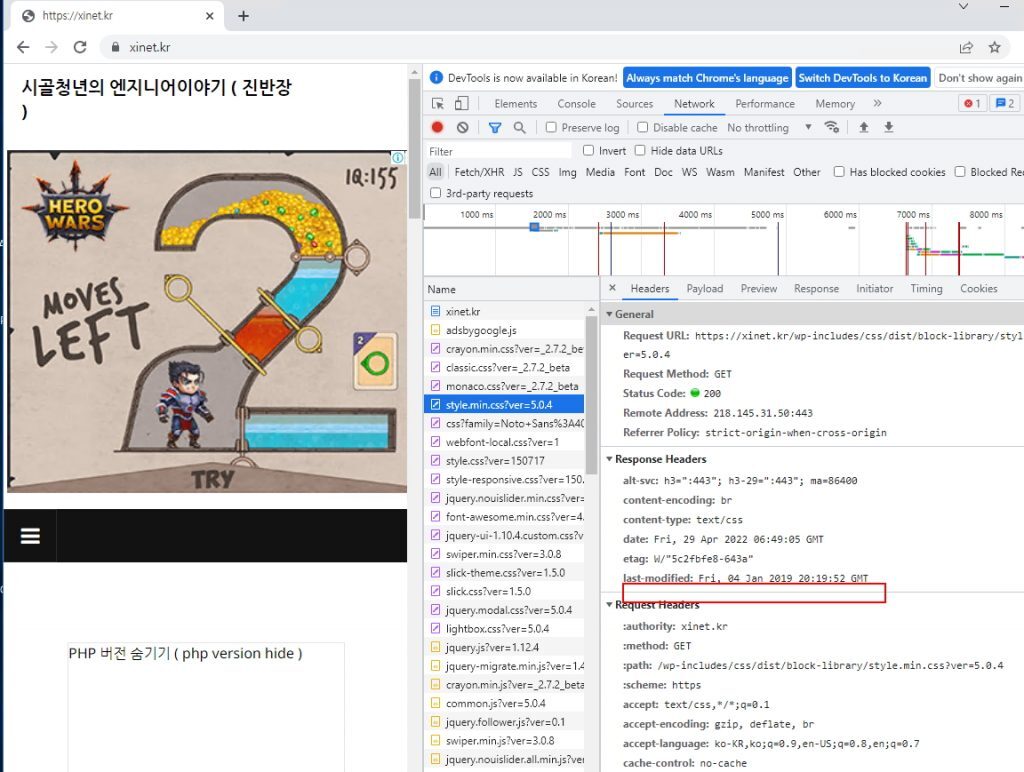This screenshot has height=772, width=1024.
Task: Check Hide data URLs
Action: coord(640,150)
